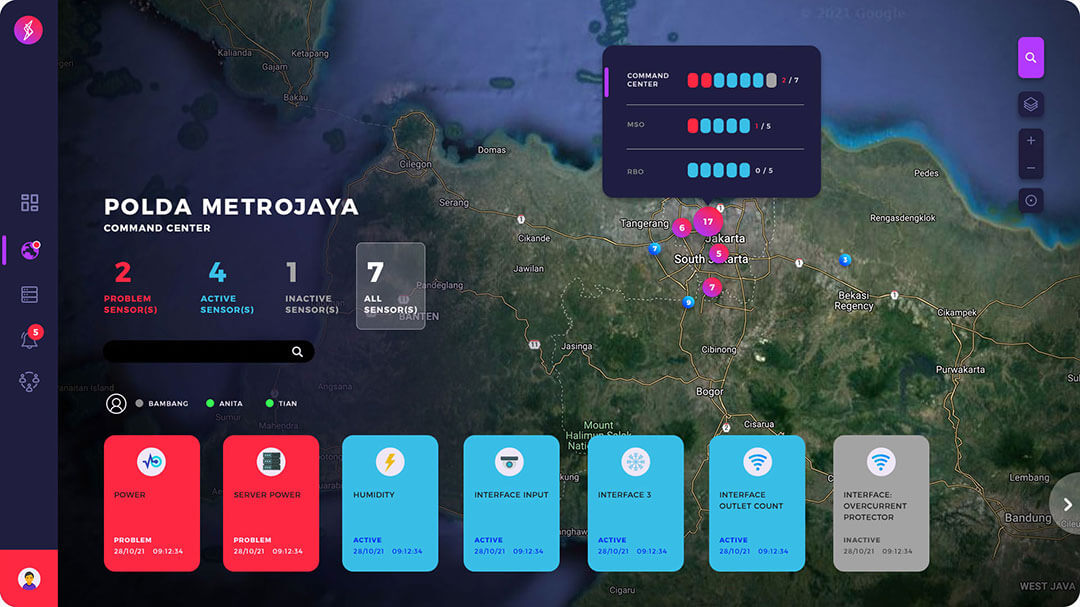
Task: Open notifications bell with 5 badge
Action: pyautogui.click(x=29, y=339)
